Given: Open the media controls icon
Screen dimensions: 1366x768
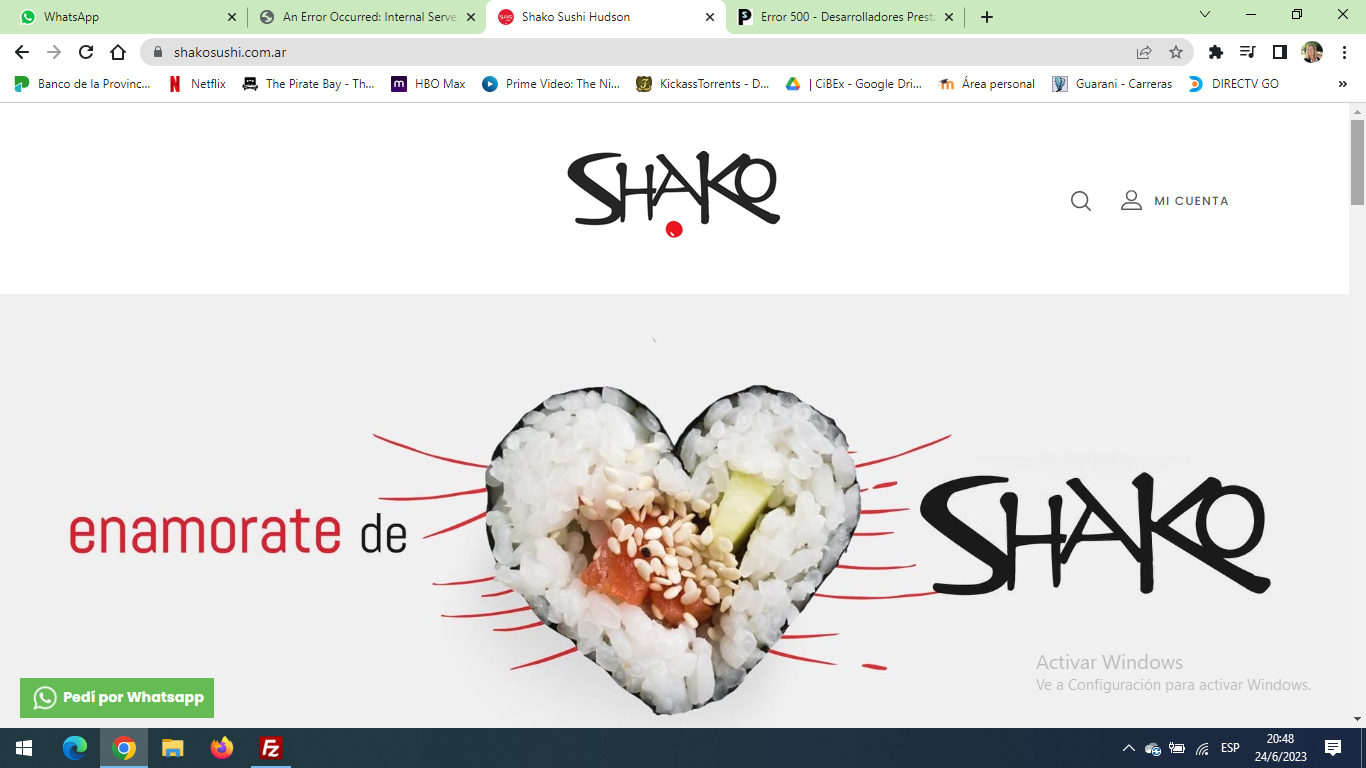Looking at the screenshot, I should (1248, 52).
